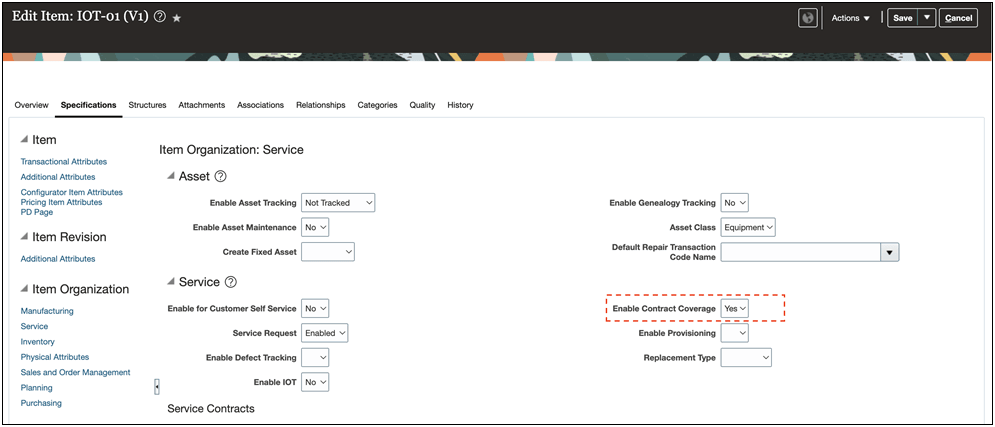Open Enable Provisioning dropdown

pyautogui.click(x=735, y=333)
